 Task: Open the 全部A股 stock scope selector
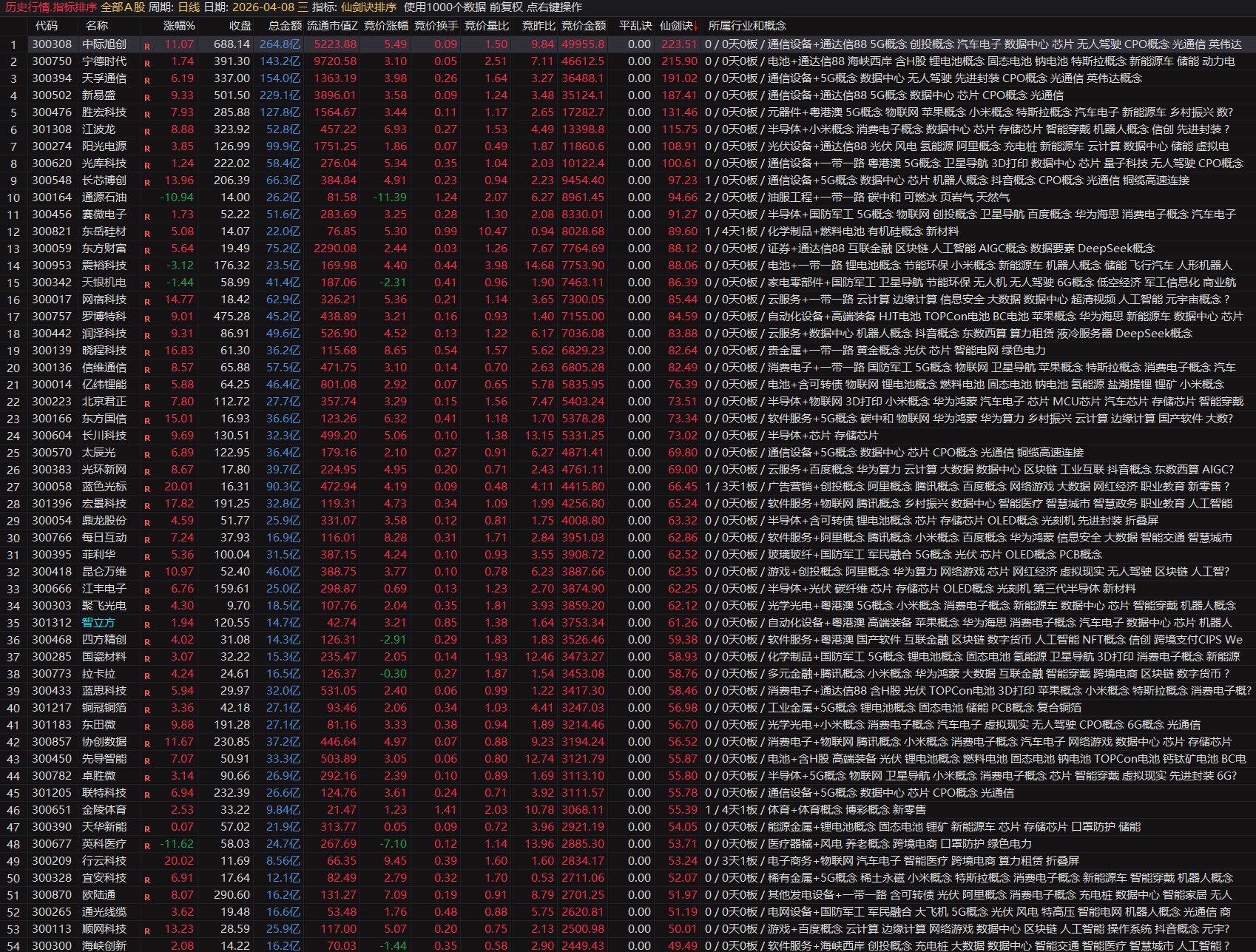(x=123, y=7)
